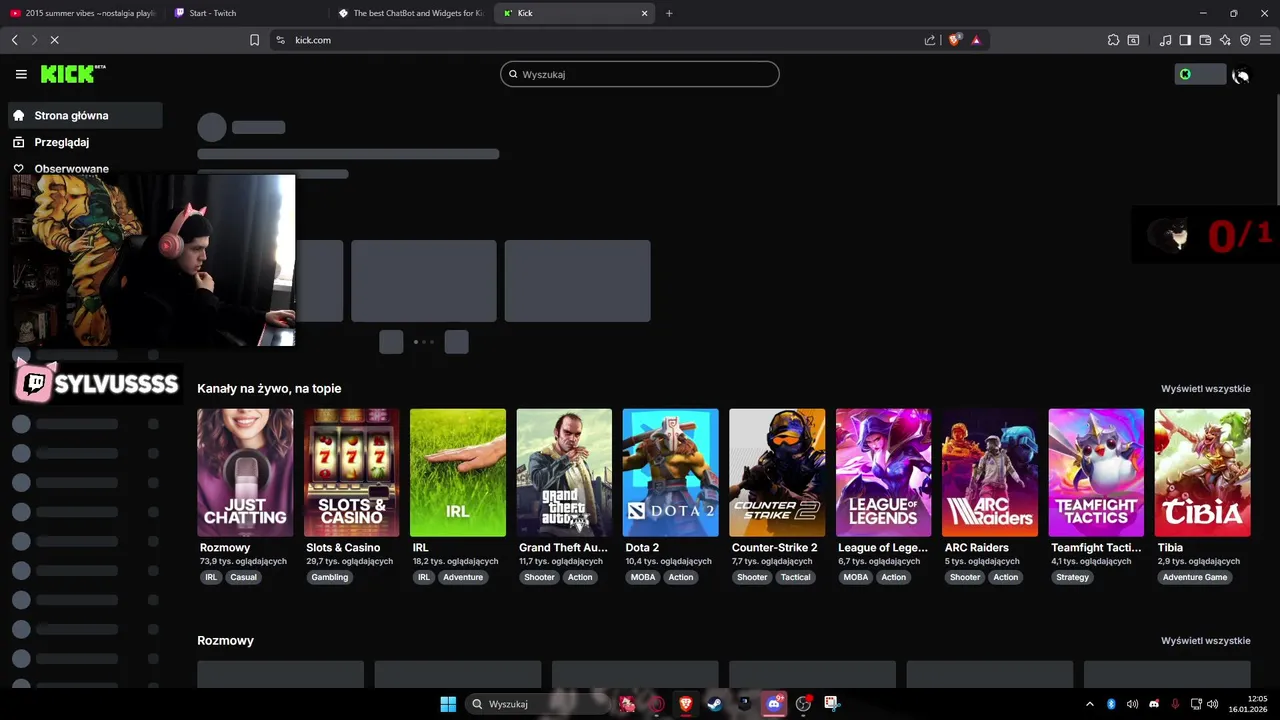This screenshot has width=1280, height=720.
Task: Open Steam from the taskbar
Action: (x=714, y=704)
